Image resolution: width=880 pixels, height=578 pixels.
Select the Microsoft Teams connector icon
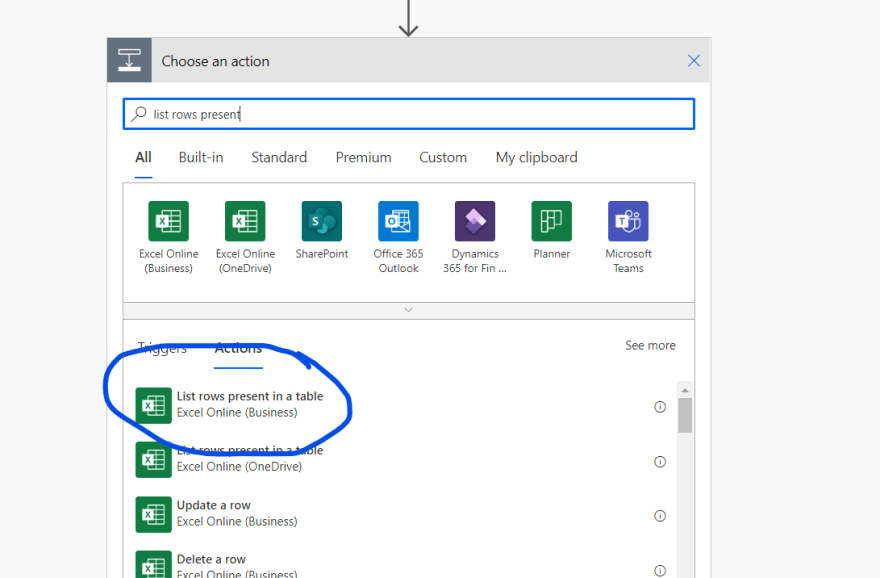[x=628, y=221]
